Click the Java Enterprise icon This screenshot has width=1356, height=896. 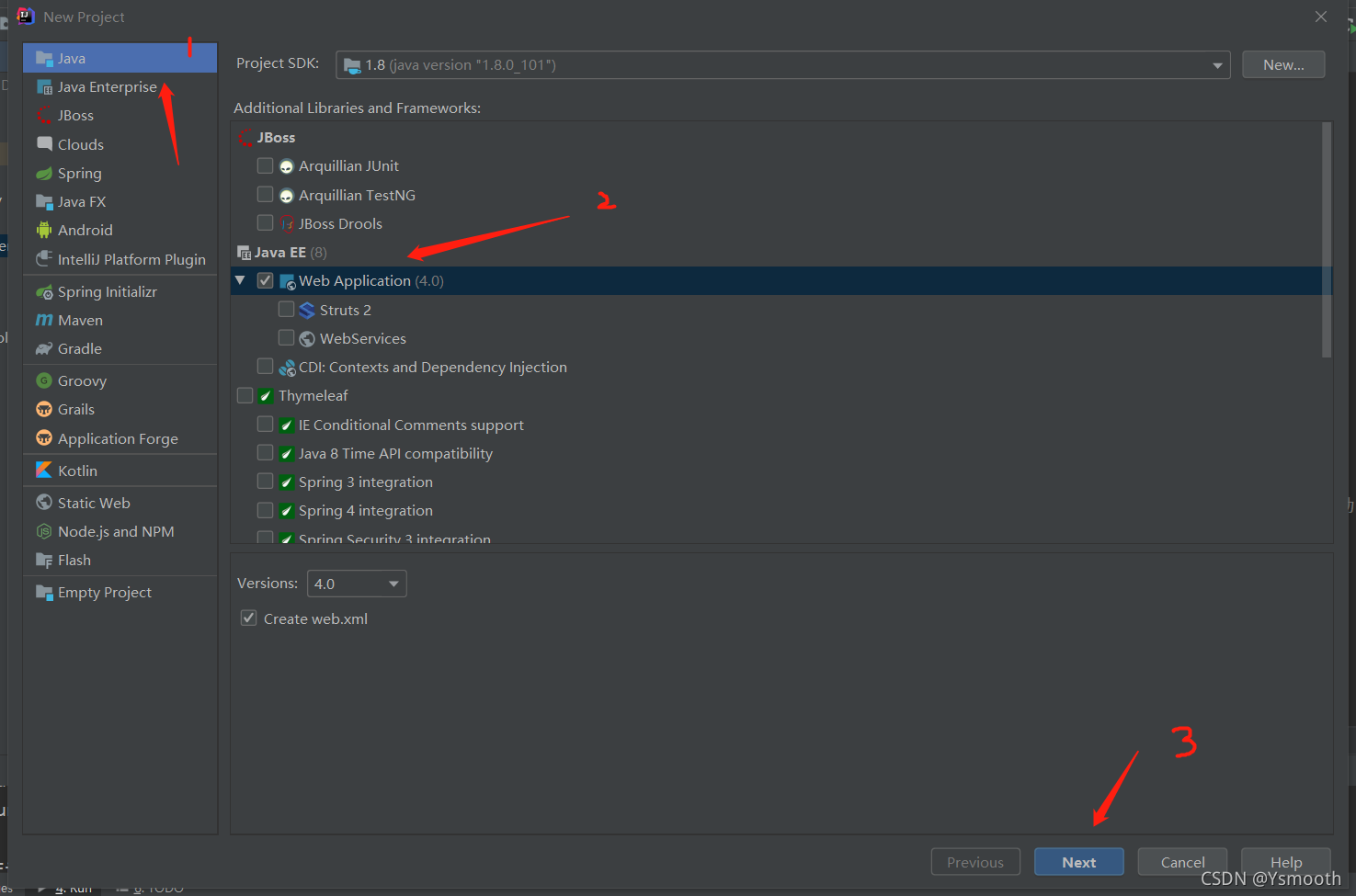point(44,87)
